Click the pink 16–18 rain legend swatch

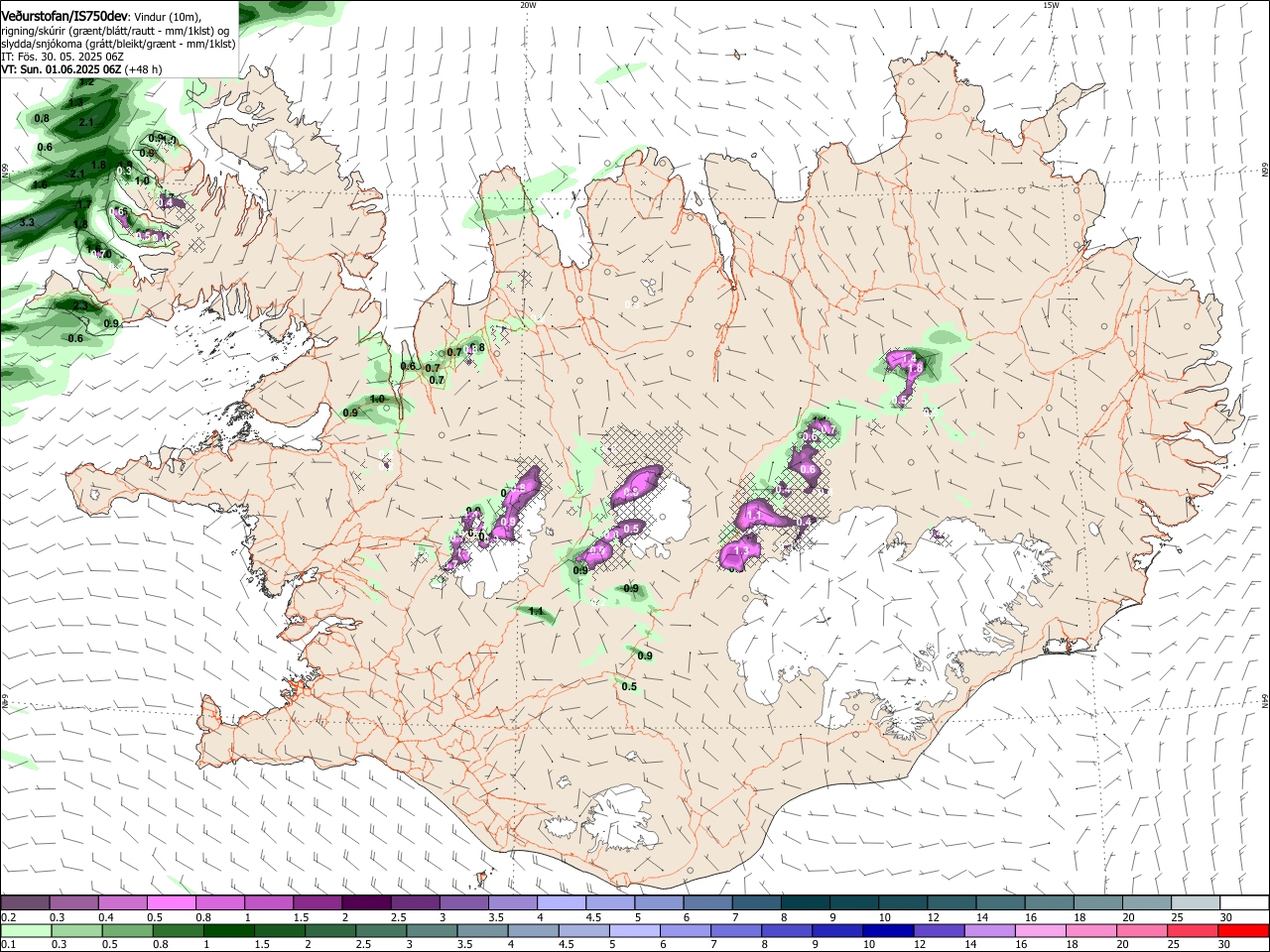pos(1040,930)
